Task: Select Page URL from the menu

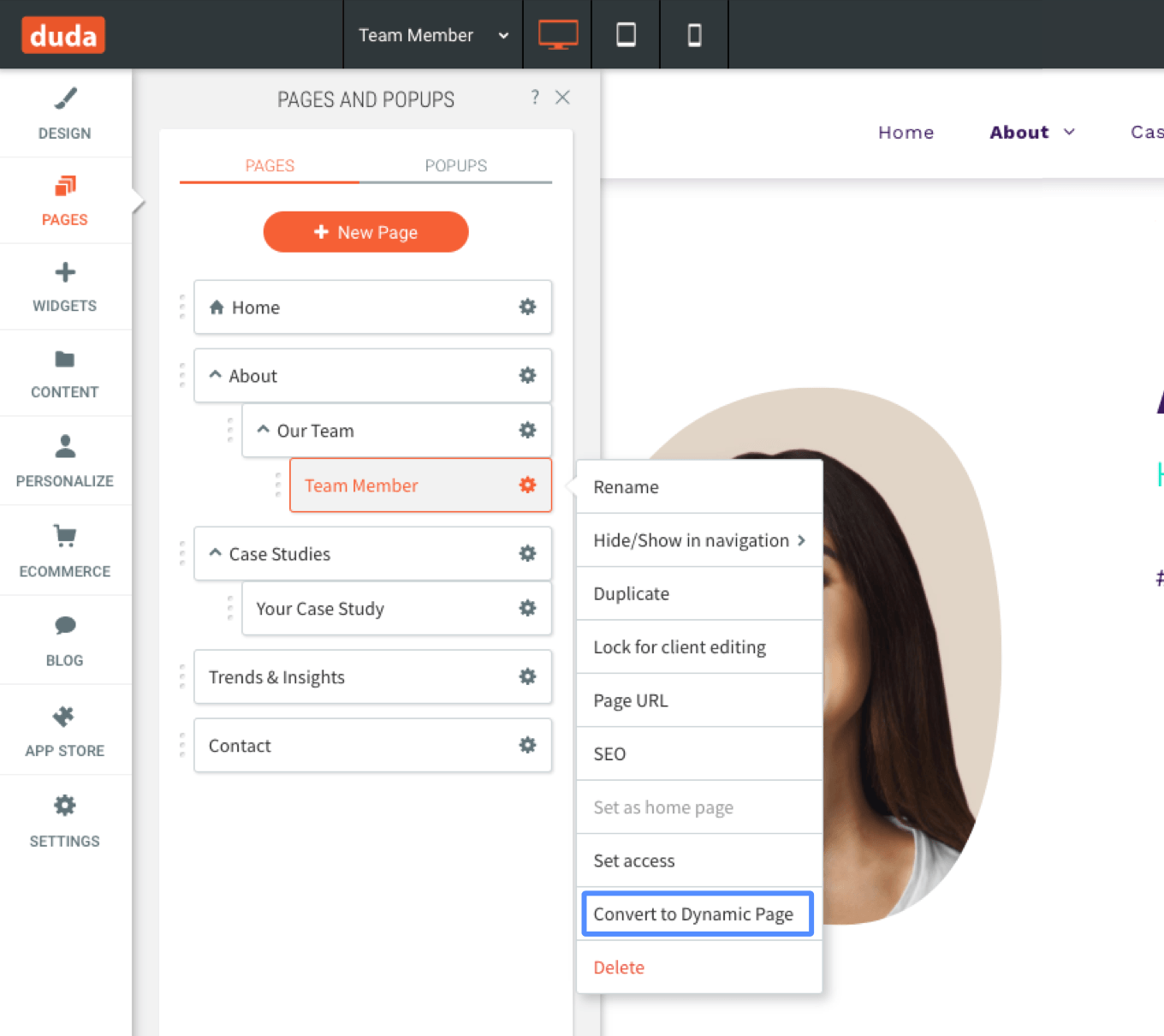Action: 699,700
